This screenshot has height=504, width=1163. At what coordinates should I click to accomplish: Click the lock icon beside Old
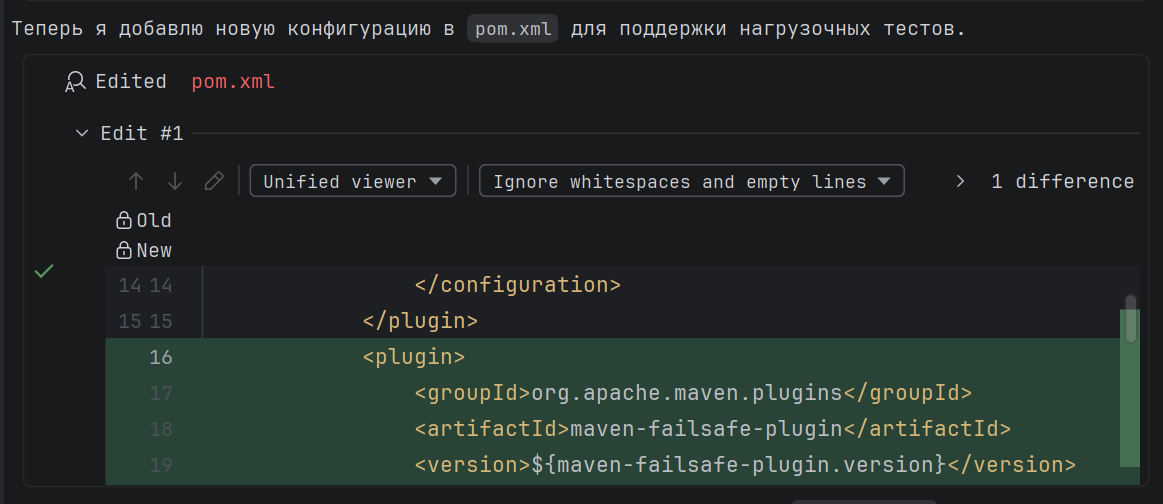click(124, 220)
